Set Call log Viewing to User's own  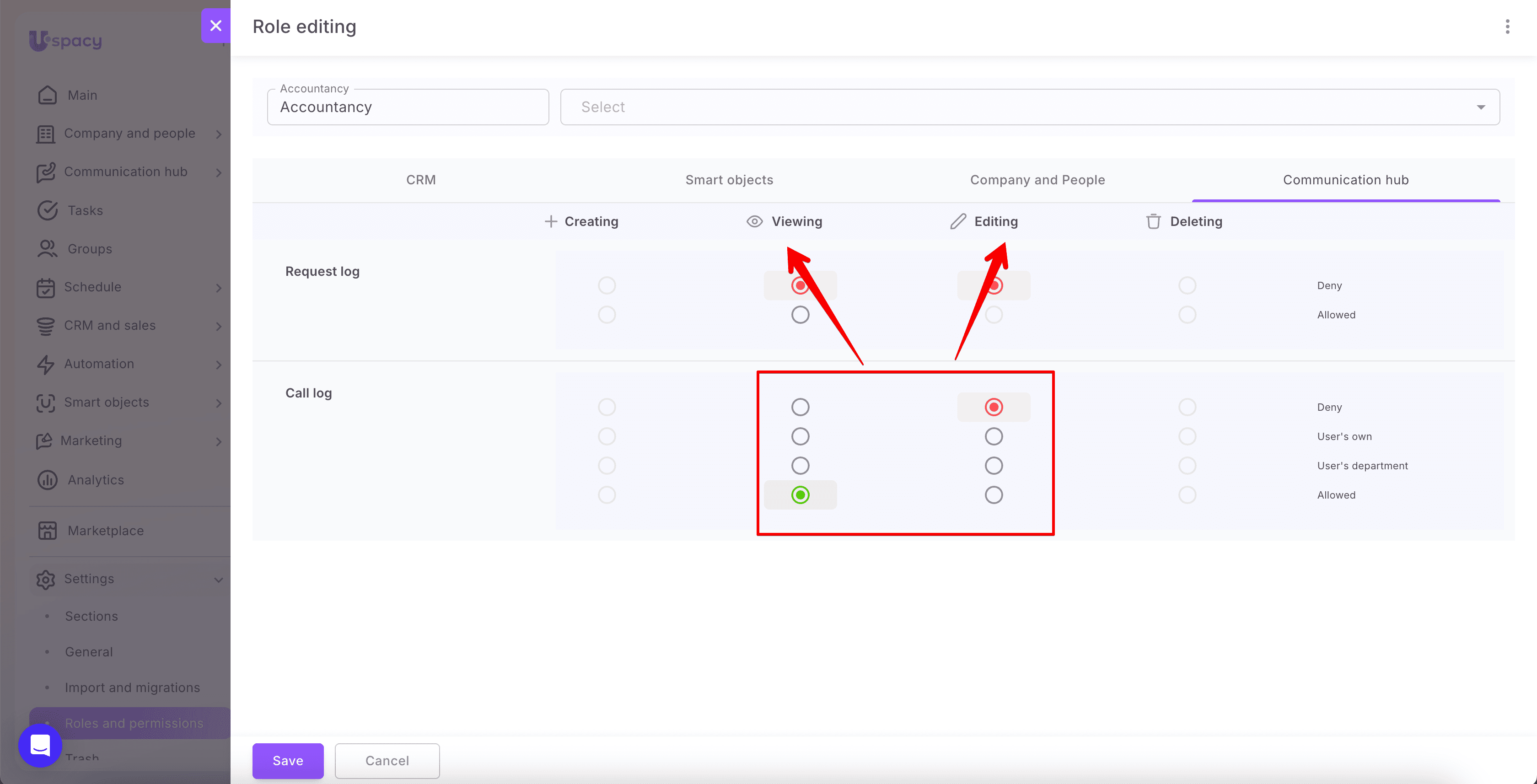tap(800, 436)
